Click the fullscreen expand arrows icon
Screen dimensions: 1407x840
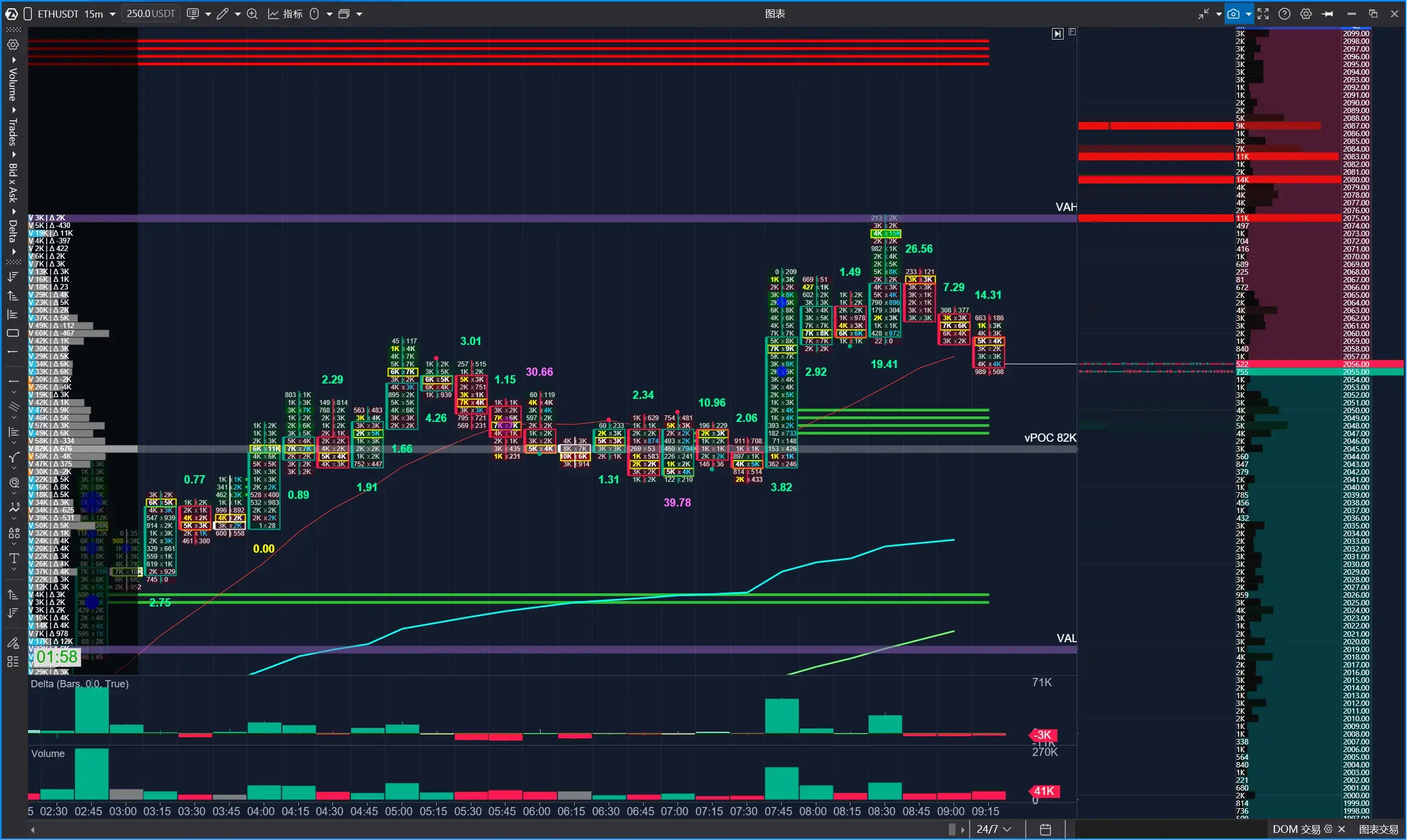(1263, 14)
